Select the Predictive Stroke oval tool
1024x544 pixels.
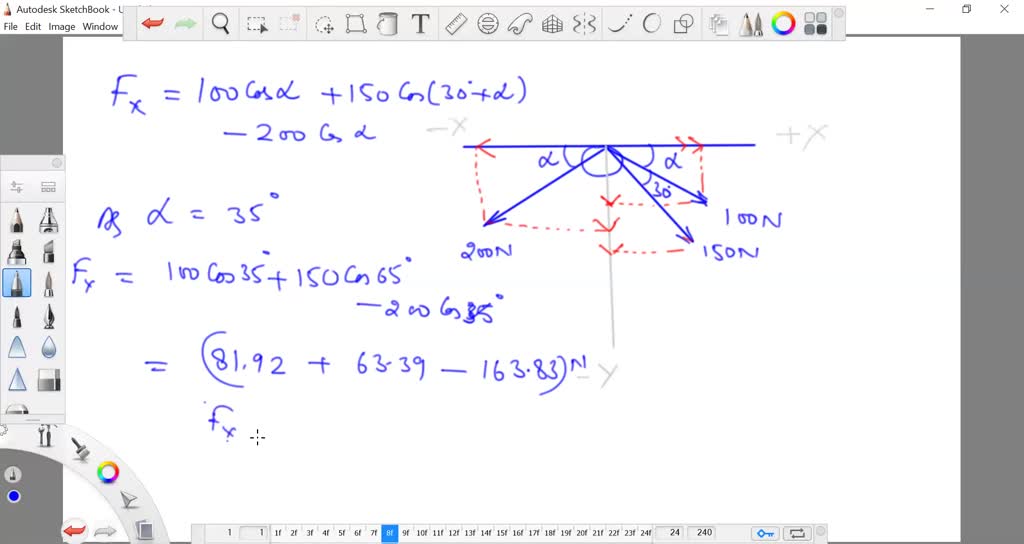tap(651, 24)
